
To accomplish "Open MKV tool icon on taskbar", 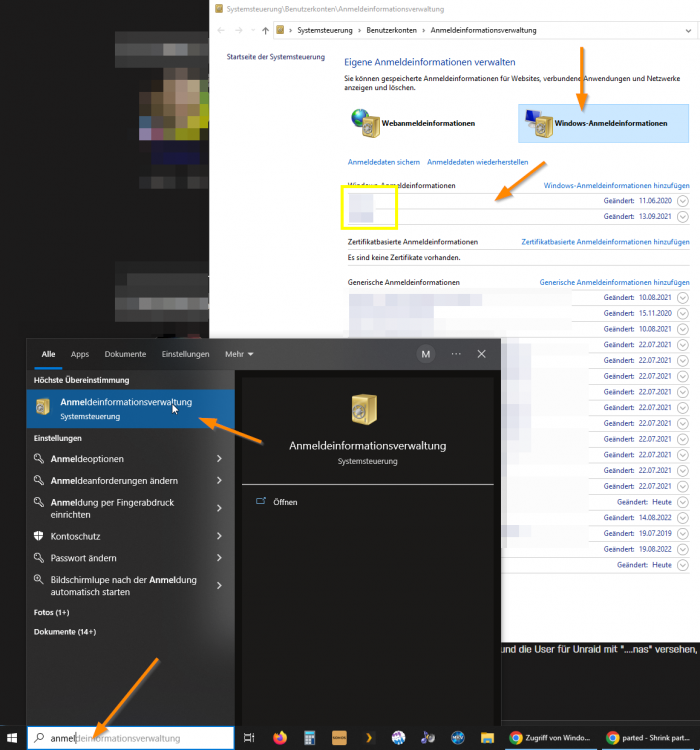I will (x=458, y=738).
